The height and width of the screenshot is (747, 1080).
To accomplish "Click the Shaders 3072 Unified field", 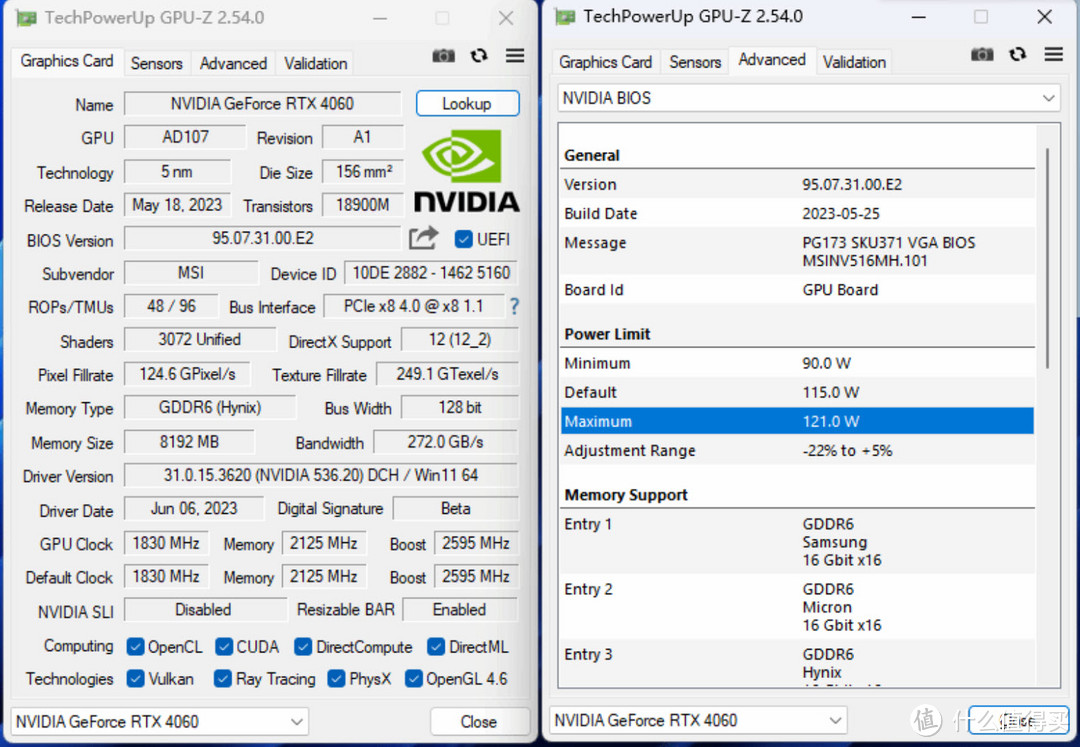I will click(x=200, y=340).
